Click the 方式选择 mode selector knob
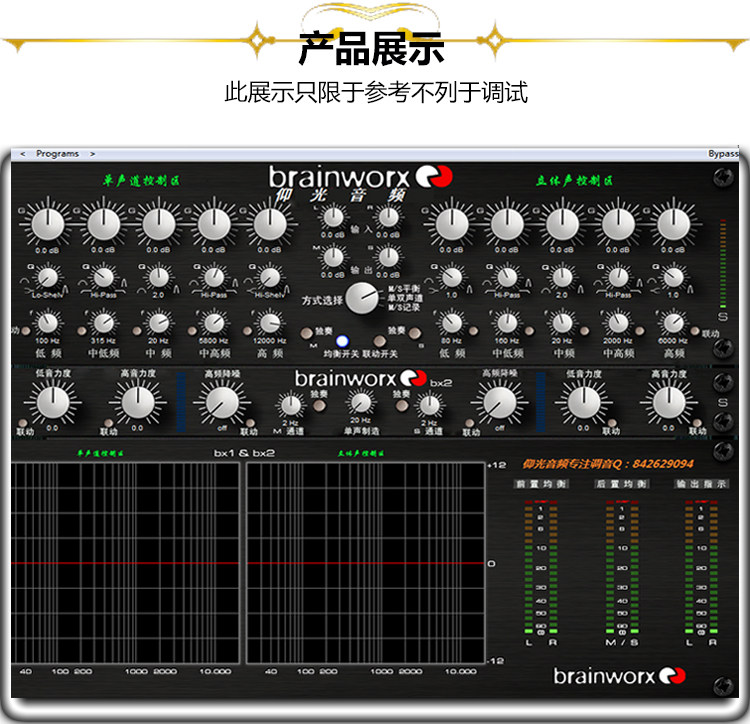 click(x=362, y=298)
